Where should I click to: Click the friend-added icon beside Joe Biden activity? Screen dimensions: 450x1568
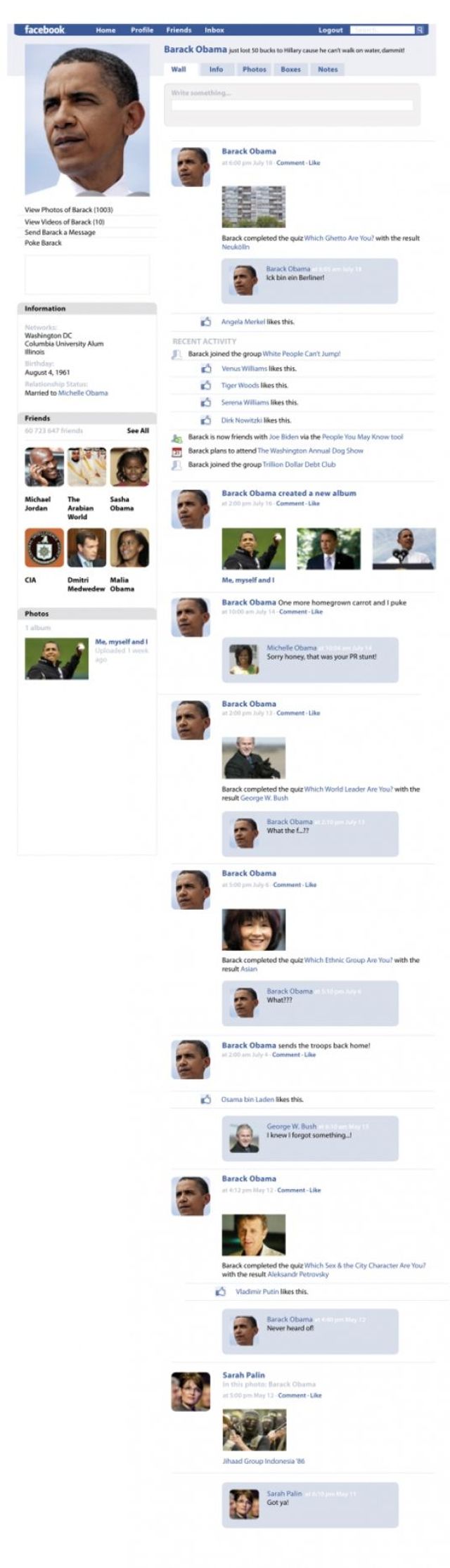177,437
